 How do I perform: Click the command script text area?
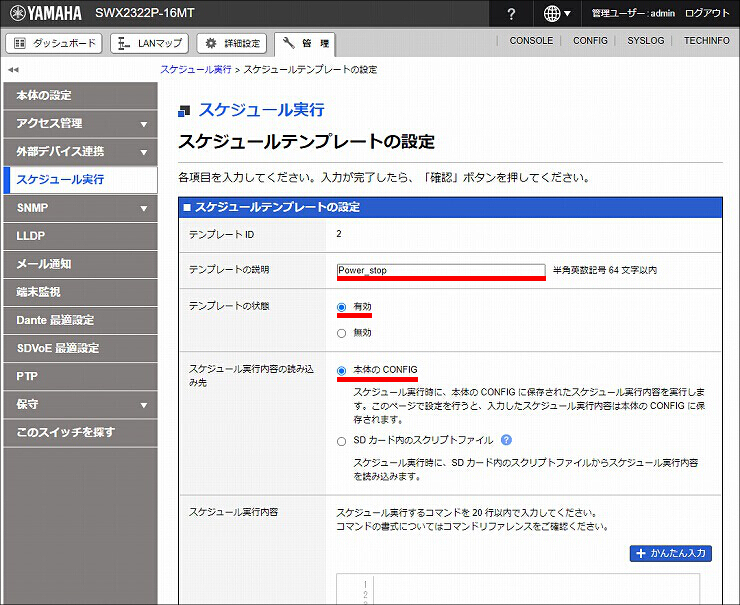pyautogui.click(x=518, y=589)
